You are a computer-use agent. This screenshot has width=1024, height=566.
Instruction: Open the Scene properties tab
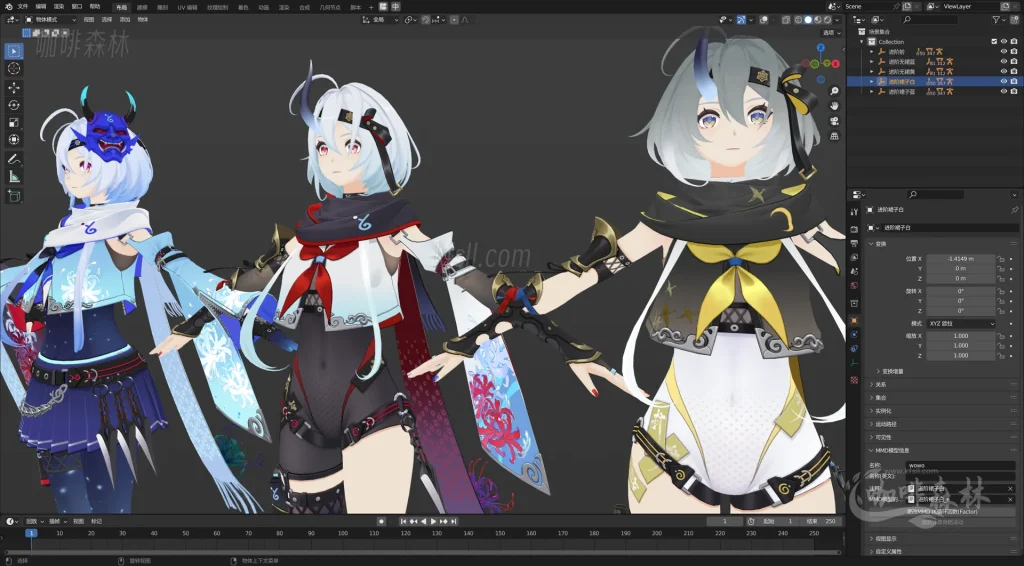[854, 272]
